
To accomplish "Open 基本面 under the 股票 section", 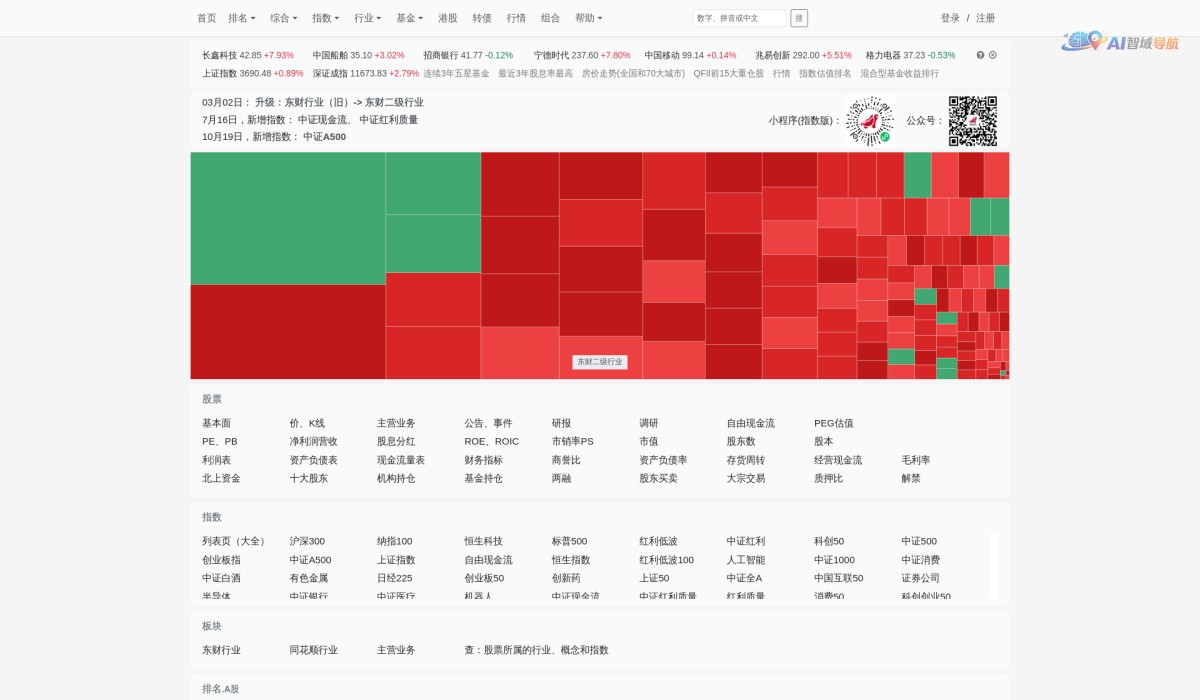I will click(217, 423).
